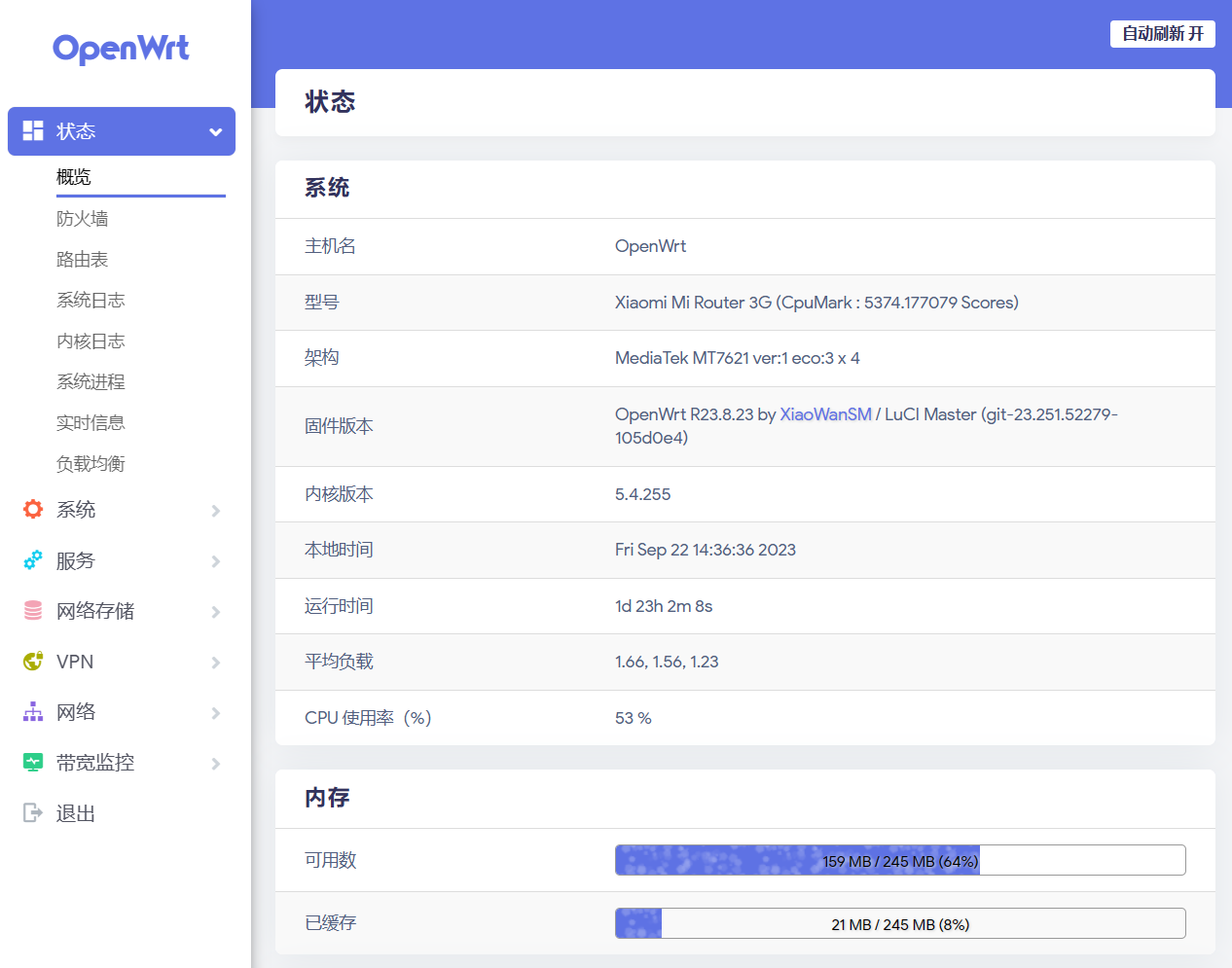Toggle the 自动刷新 开 auto-refresh button
Image resolution: width=1232 pixels, height=968 pixels.
tap(1163, 34)
